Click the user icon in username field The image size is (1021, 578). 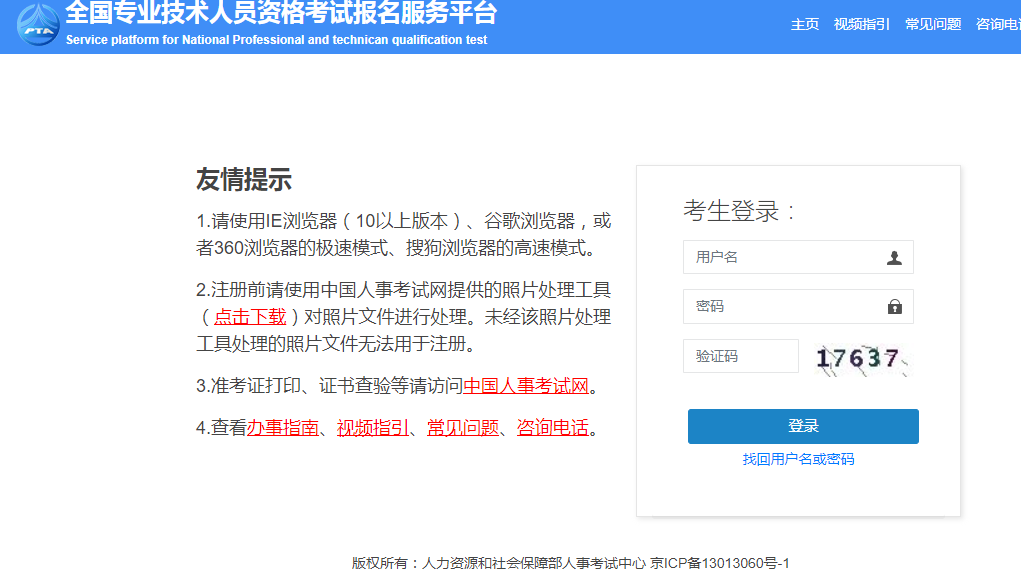click(x=894, y=258)
